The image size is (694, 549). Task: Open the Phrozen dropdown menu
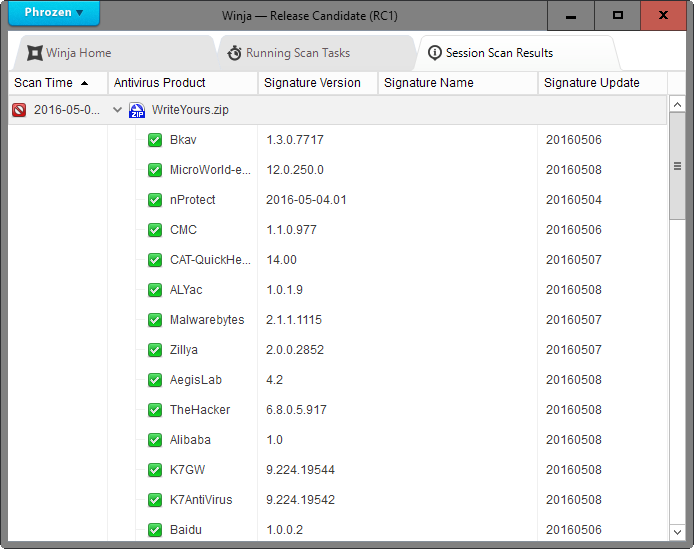click(x=54, y=12)
